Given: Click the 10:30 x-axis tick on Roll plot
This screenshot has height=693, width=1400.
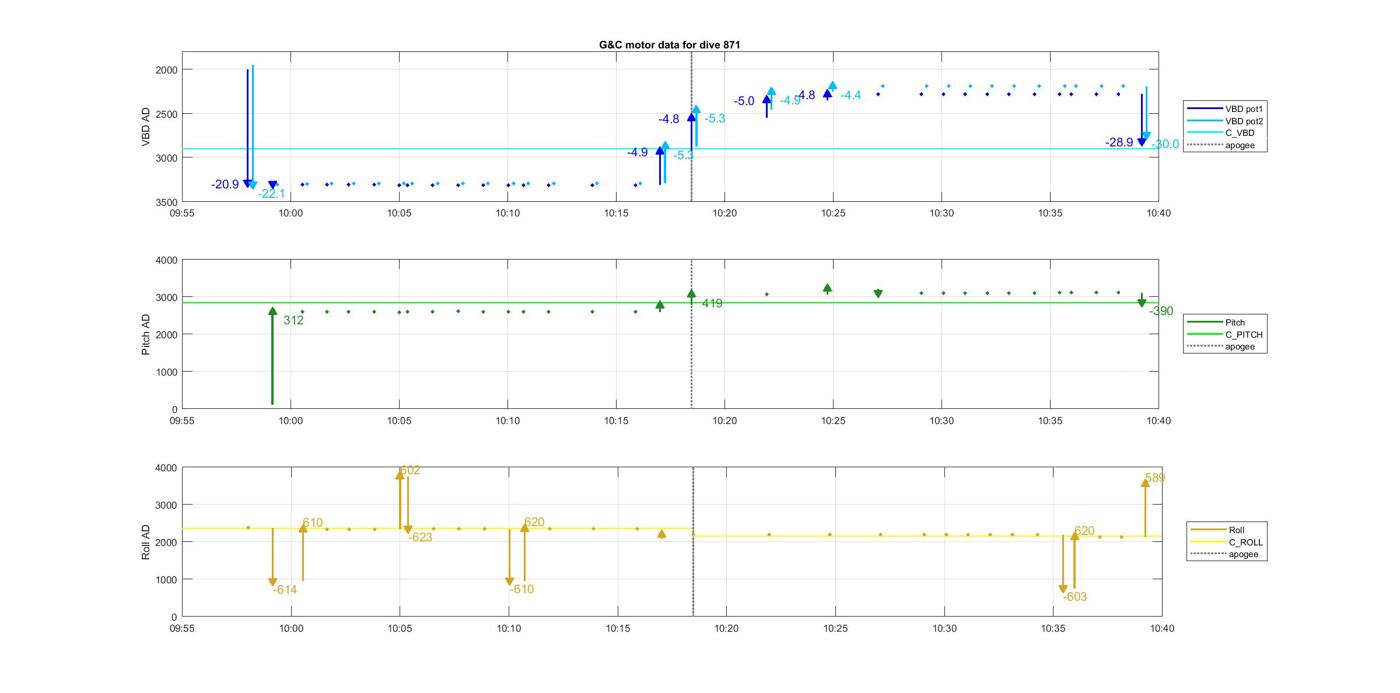Looking at the screenshot, I should (945, 629).
